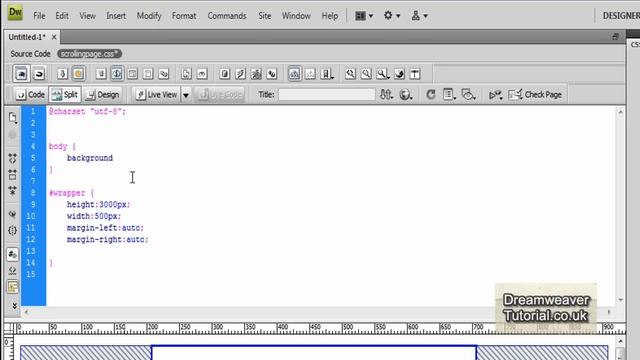
Task: Click into the Title input field
Action: coord(327,95)
